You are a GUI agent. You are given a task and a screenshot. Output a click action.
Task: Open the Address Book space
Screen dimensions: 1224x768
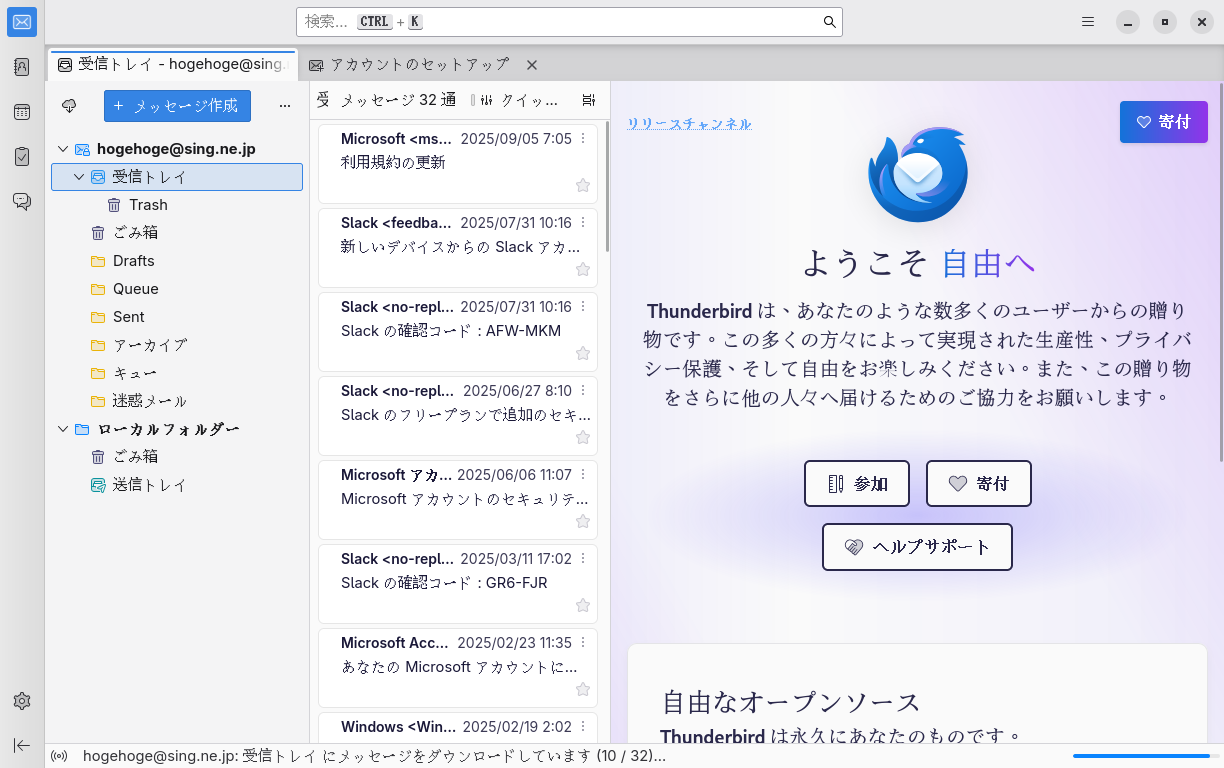coord(22,67)
